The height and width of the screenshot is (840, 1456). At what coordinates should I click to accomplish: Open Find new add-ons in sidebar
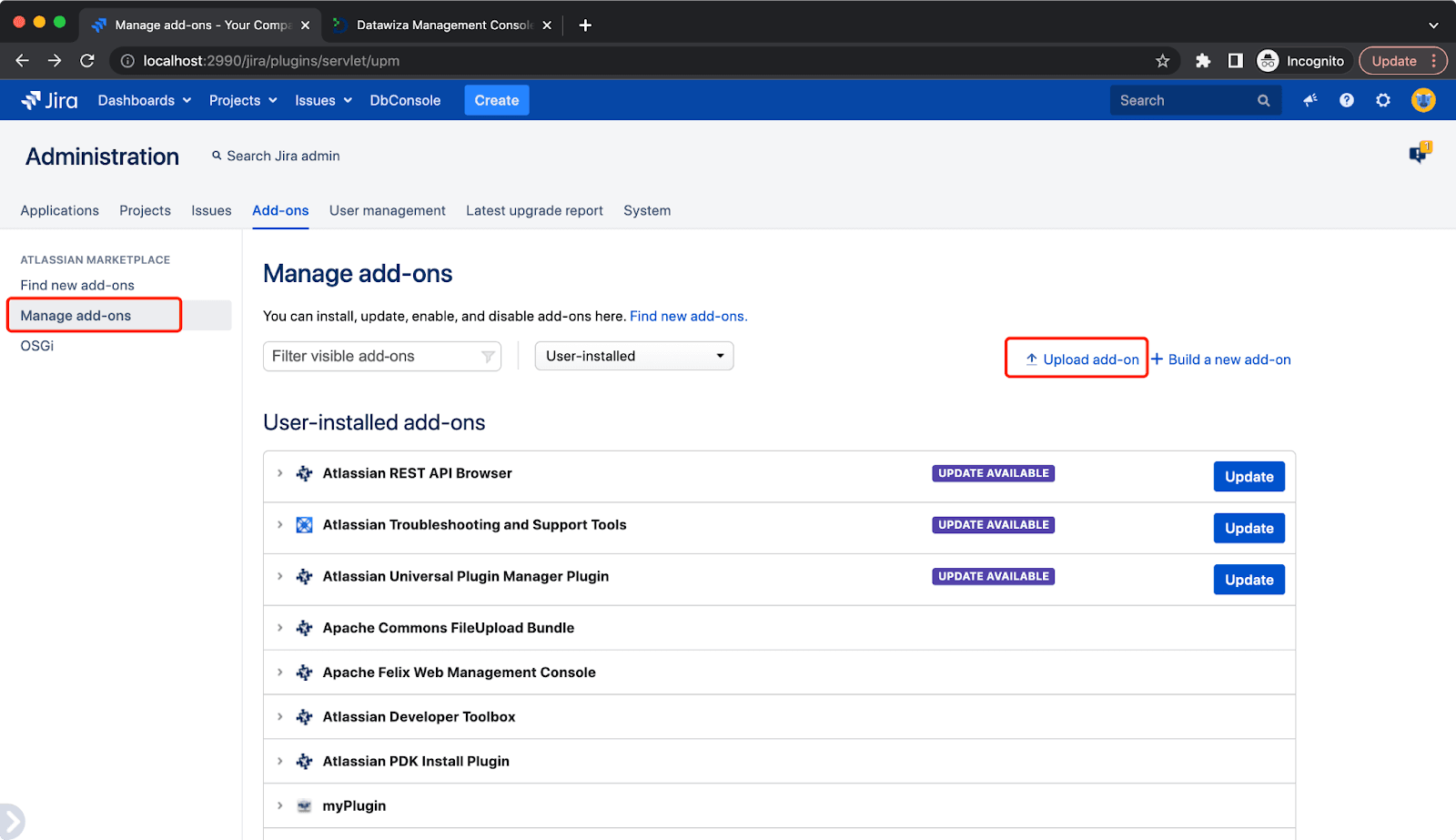coord(77,285)
